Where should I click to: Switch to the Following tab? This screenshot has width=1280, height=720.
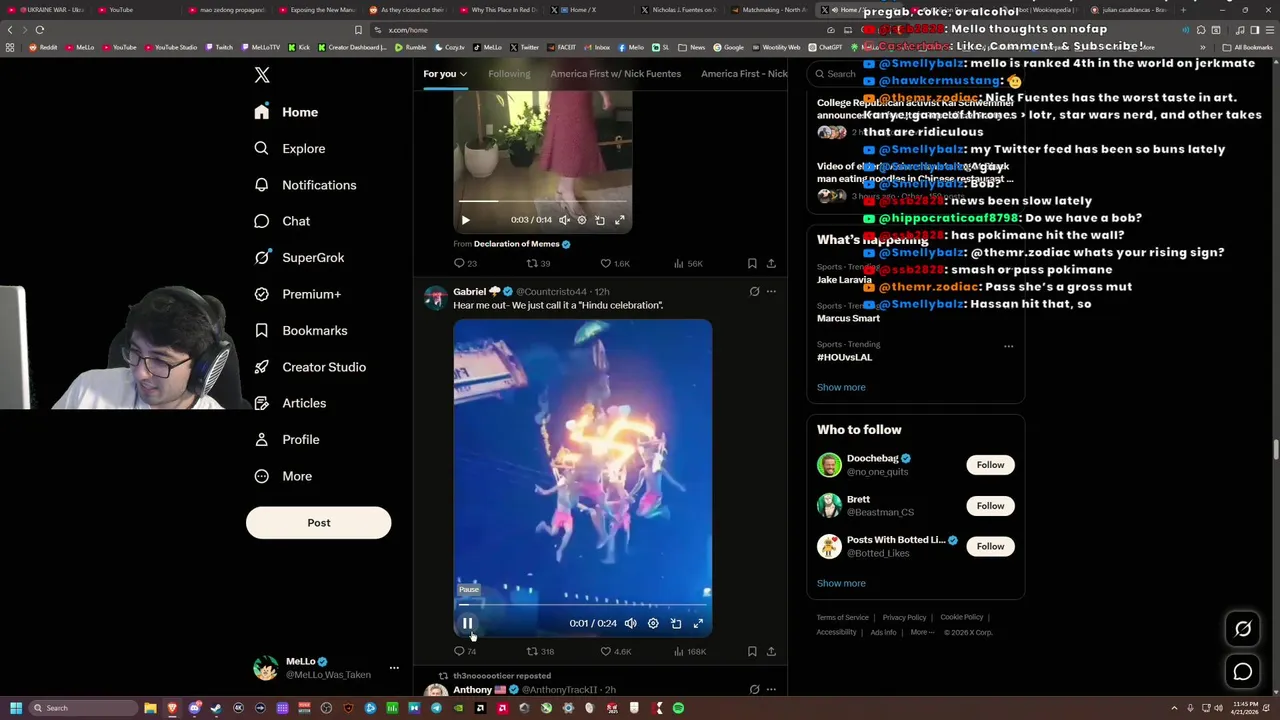point(509,73)
